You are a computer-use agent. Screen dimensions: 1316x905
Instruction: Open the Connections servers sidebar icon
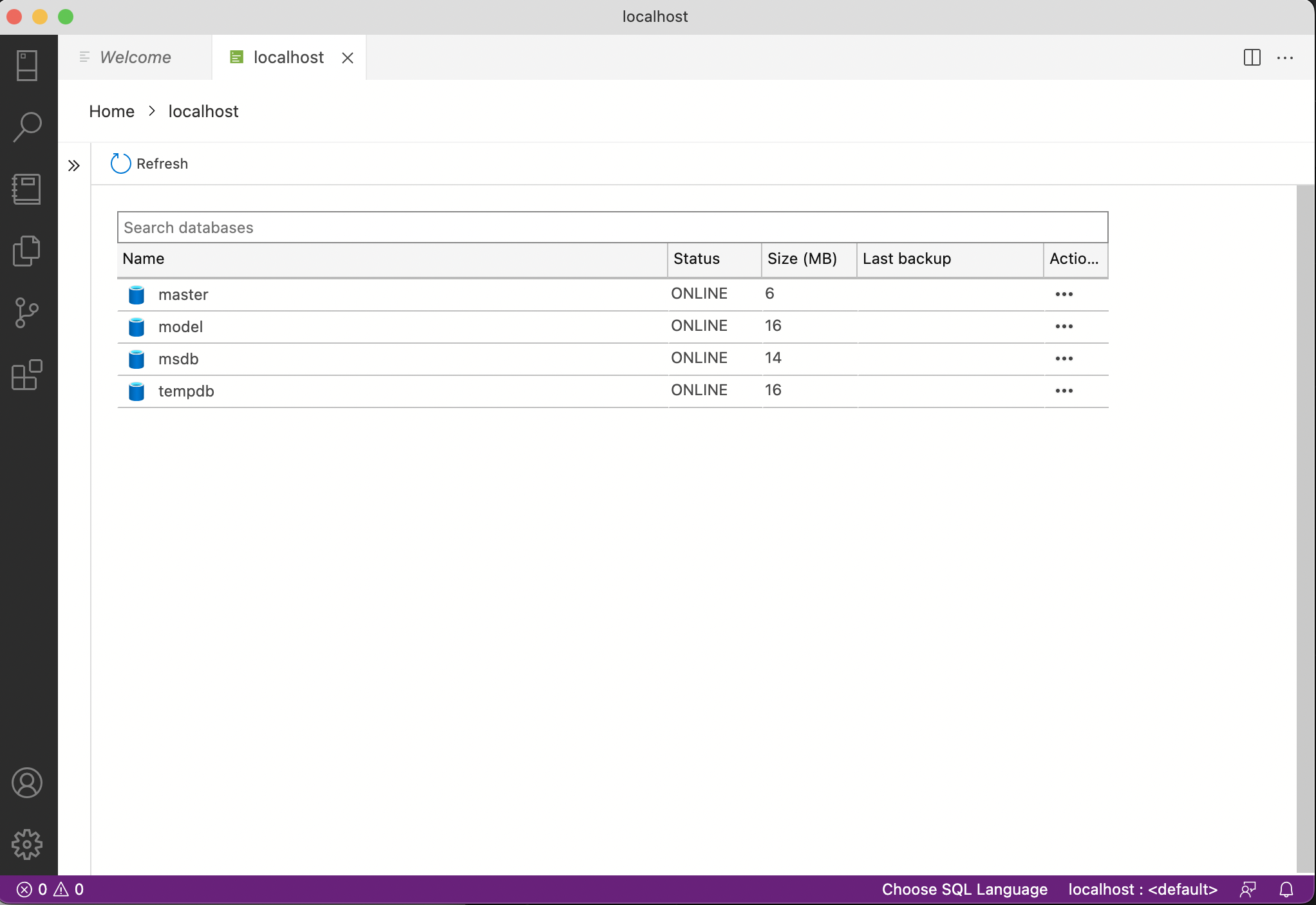(27, 65)
